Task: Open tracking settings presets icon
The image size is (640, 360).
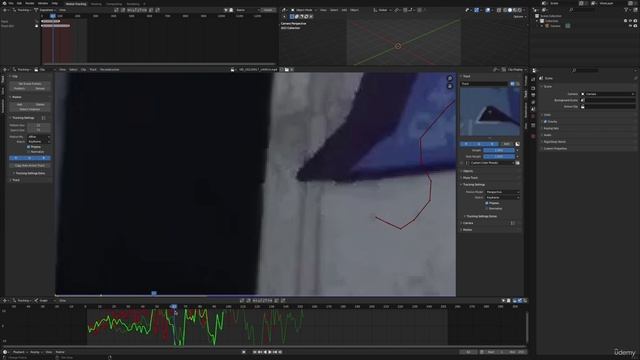Action: pyautogui.click(x=44, y=118)
